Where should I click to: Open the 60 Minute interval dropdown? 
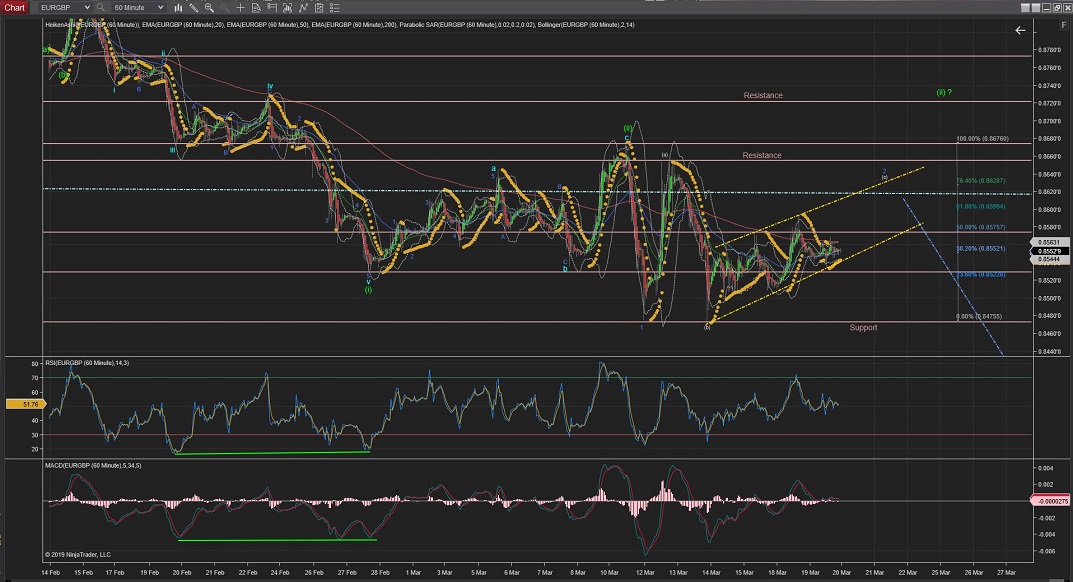(x=138, y=8)
